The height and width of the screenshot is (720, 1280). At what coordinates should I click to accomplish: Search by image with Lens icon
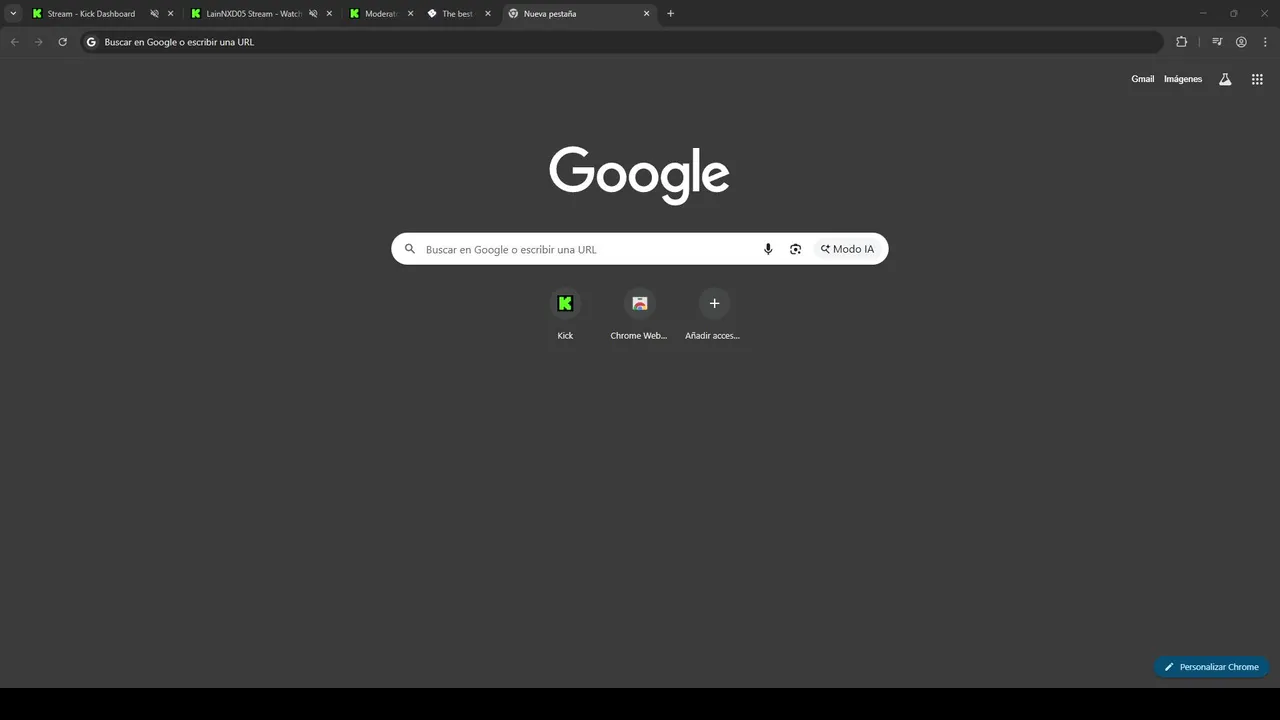pyautogui.click(x=795, y=249)
